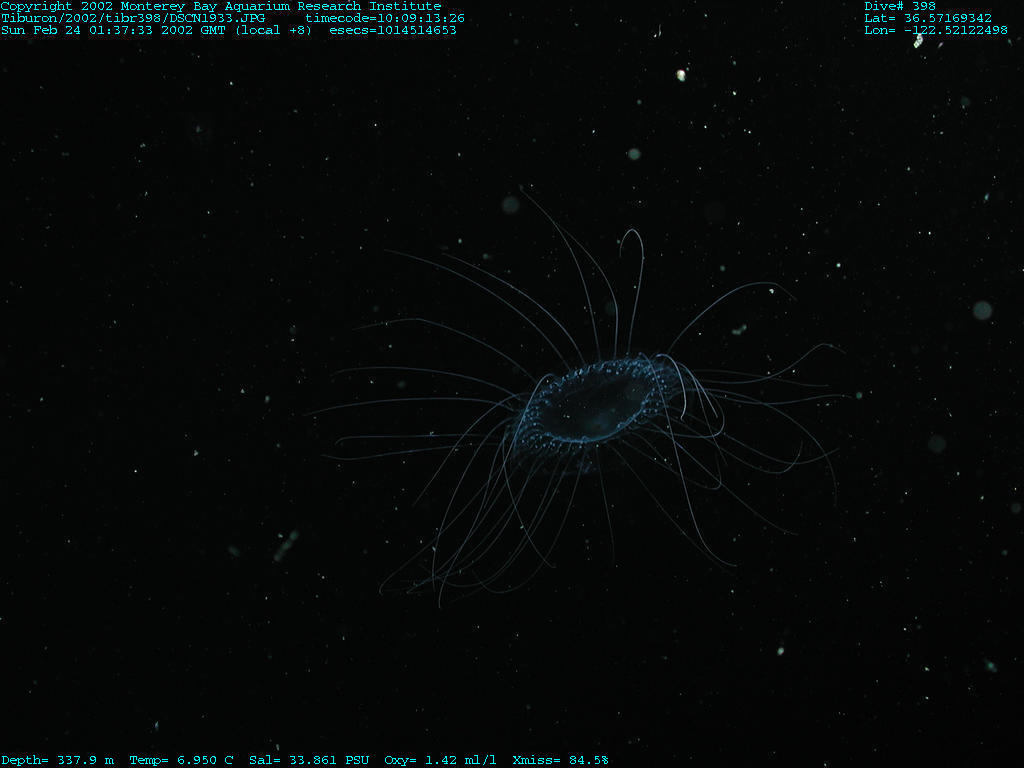Click the Dive# 398 label
This screenshot has height=768, width=1024.
click(x=900, y=6)
